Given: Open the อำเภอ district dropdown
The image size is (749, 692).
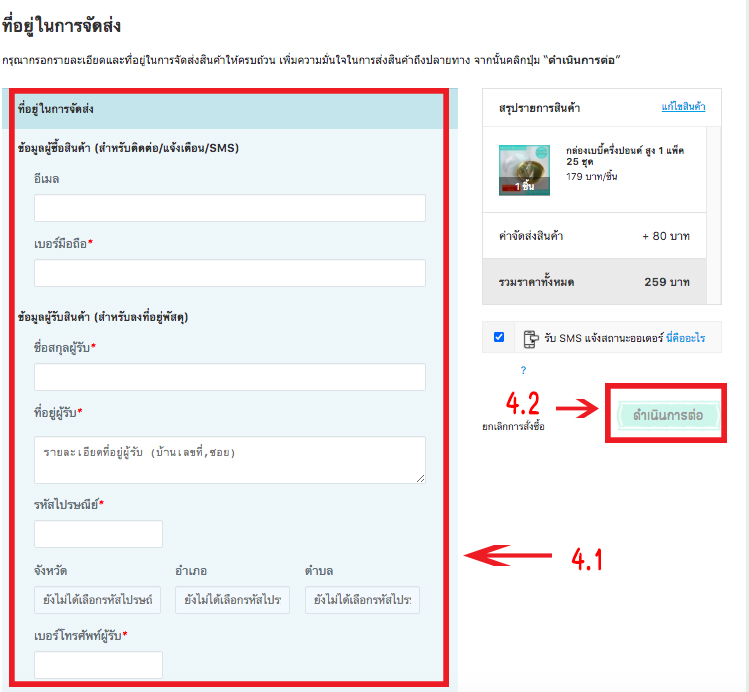Looking at the screenshot, I should coord(232,601).
